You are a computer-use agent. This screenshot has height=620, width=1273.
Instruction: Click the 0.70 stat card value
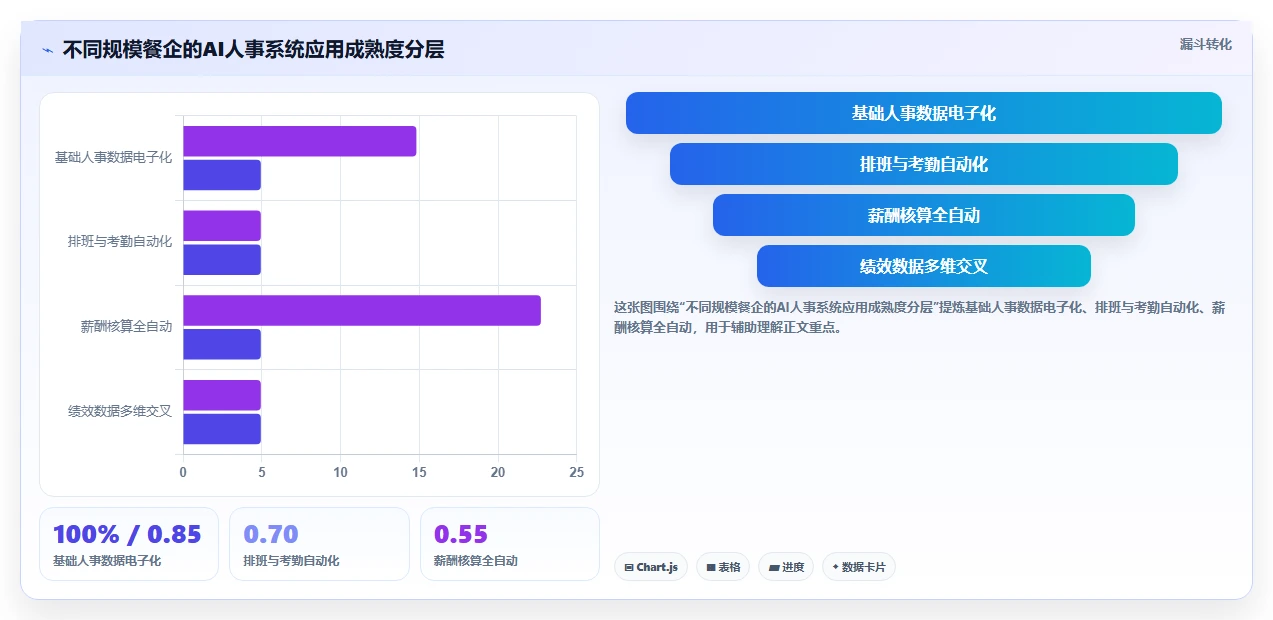(271, 535)
